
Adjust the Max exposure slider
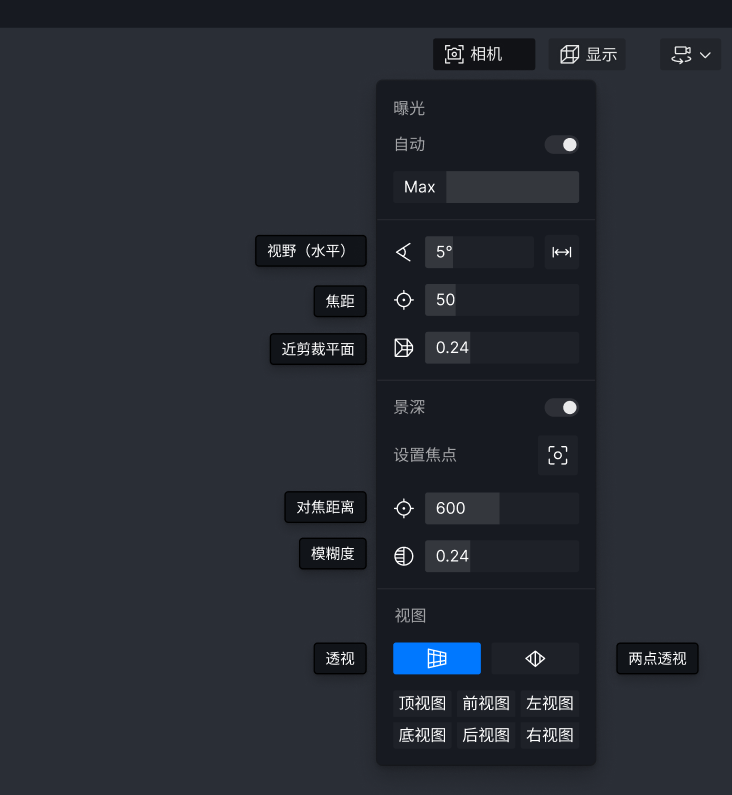[486, 187]
